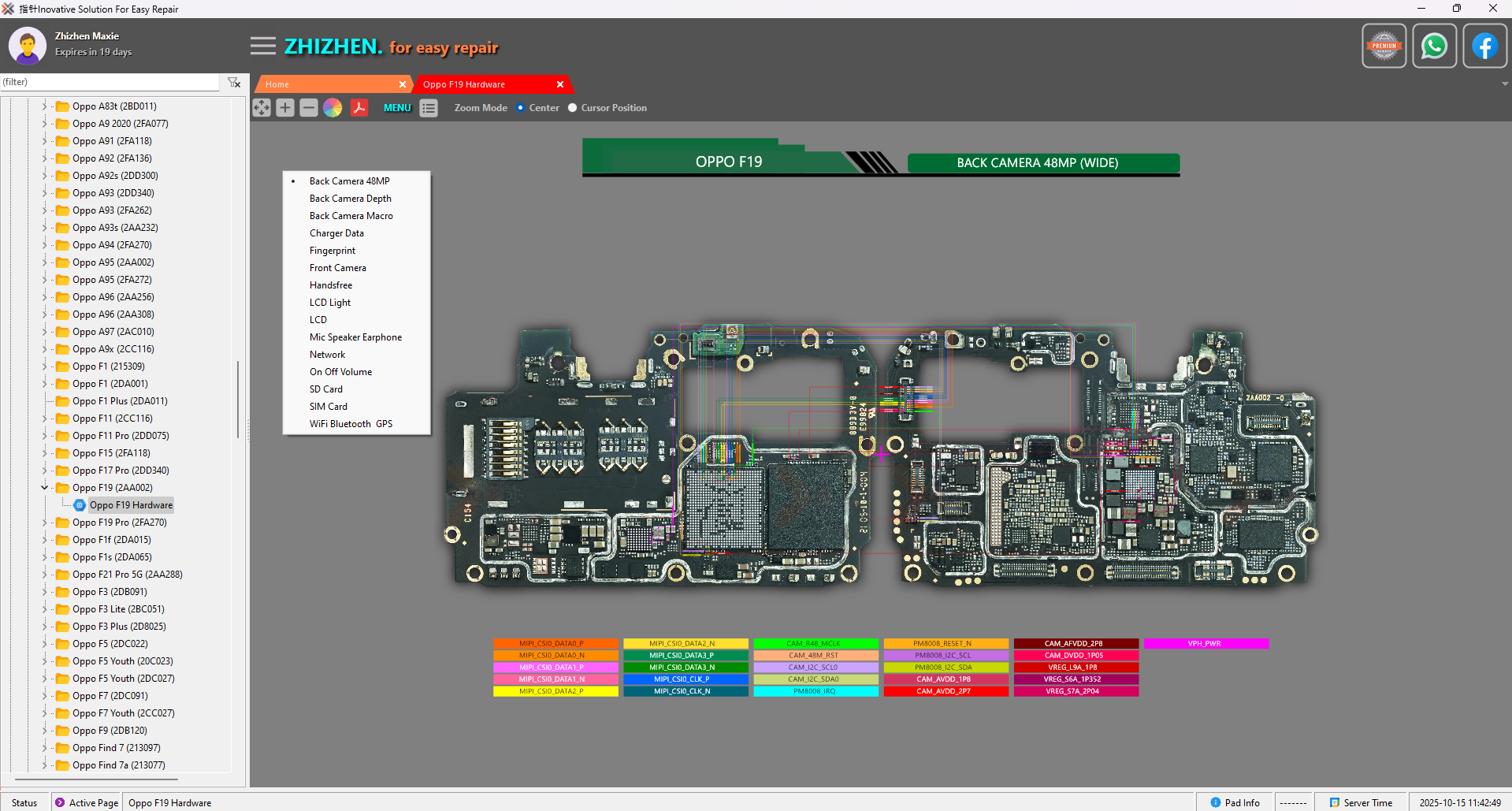Focus the device filter input field
1512x811 pixels.
(110, 82)
